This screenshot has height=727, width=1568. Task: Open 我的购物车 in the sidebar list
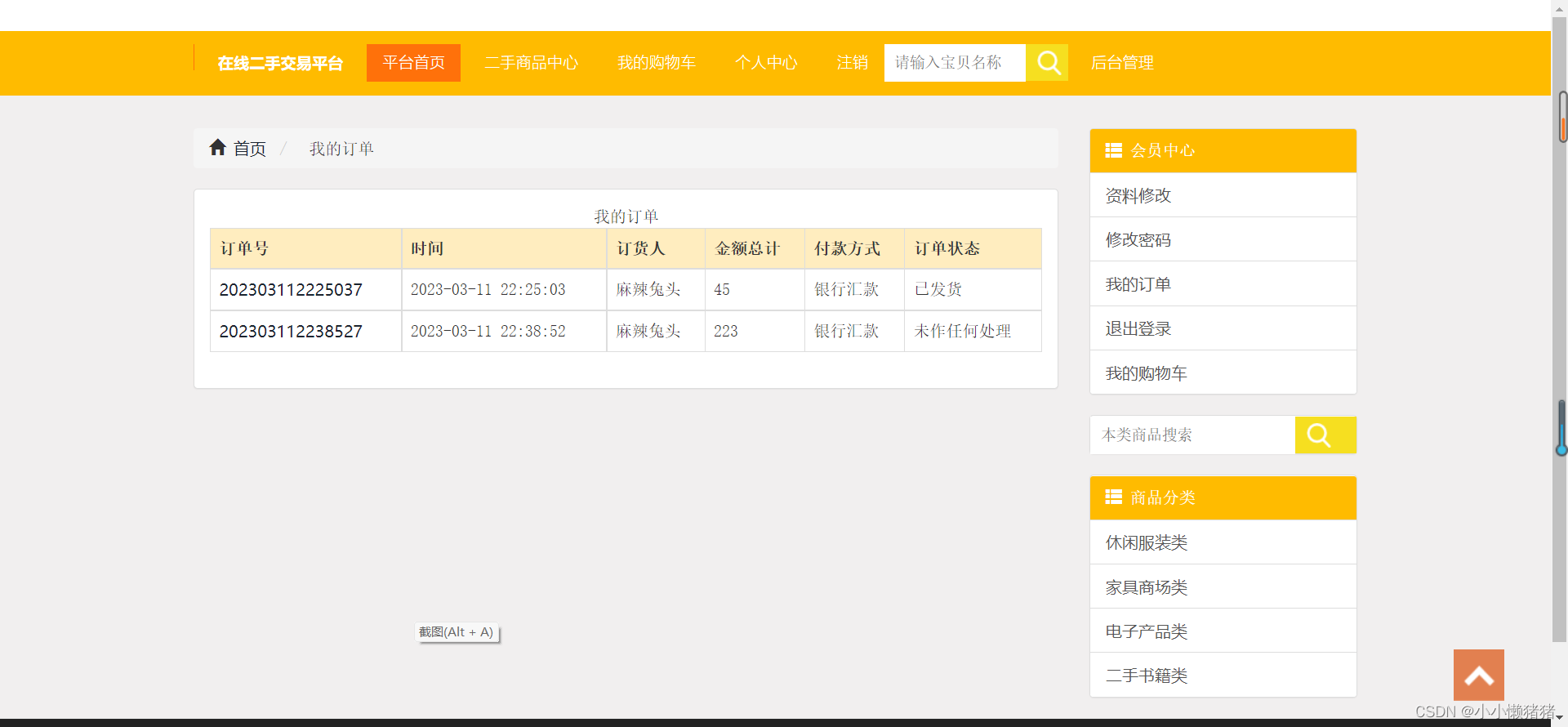[x=1223, y=372]
